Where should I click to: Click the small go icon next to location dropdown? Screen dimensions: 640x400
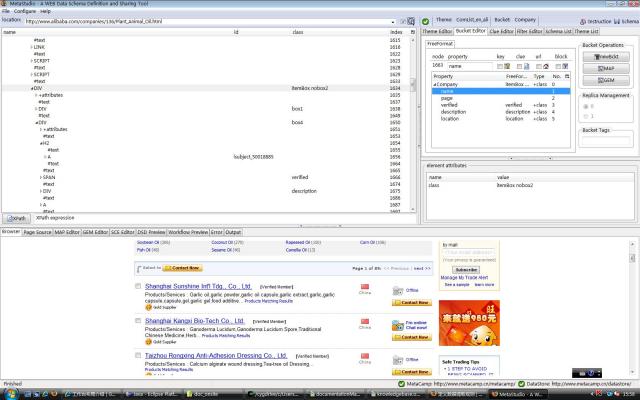(x=403, y=21)
